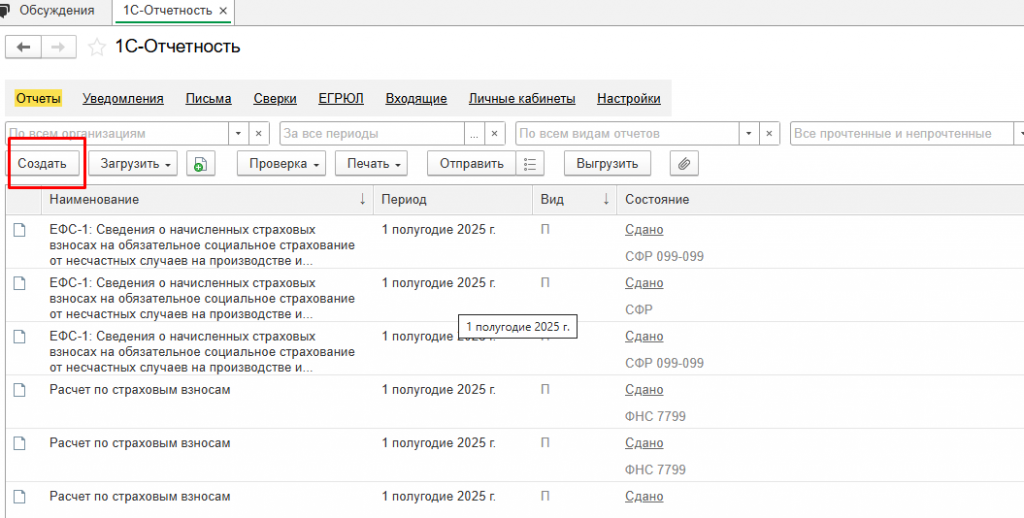The image size is (1024, 518).
Task: Close the 1С-Отчетность tab
Action: (x=223, y=11)
